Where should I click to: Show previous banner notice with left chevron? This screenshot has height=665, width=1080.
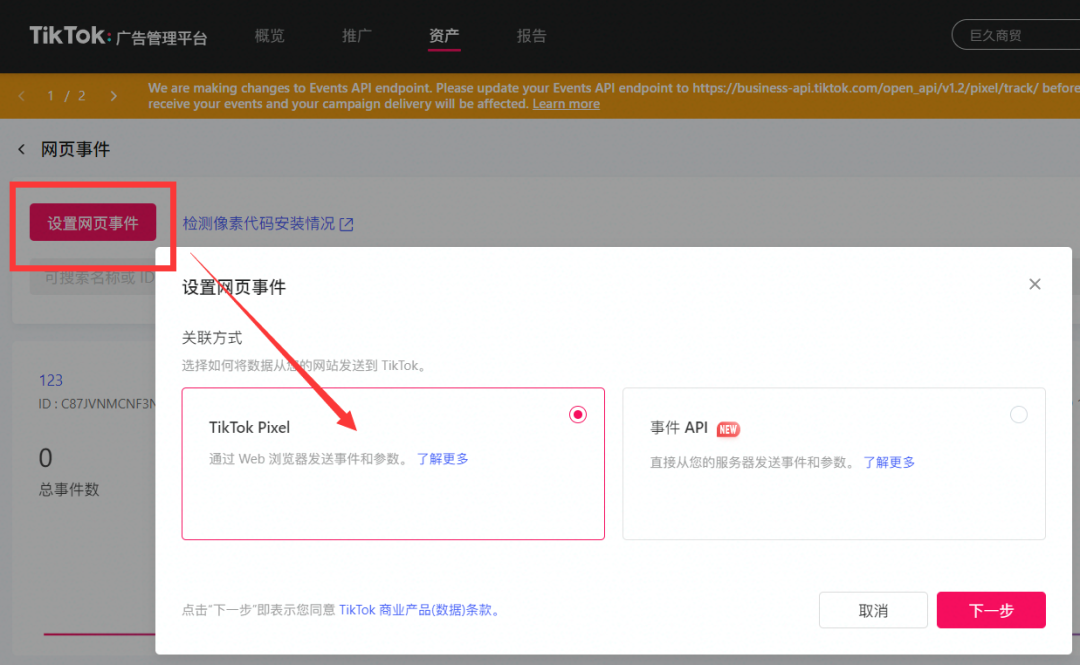22,96
